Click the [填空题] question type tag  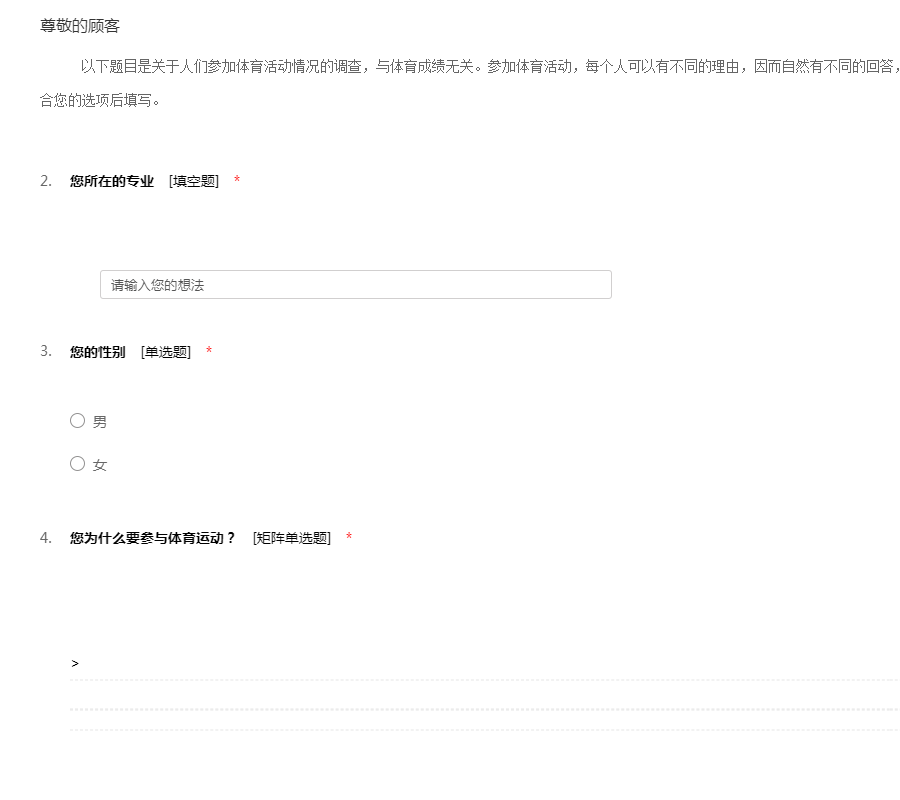click(x=194, y=181)
